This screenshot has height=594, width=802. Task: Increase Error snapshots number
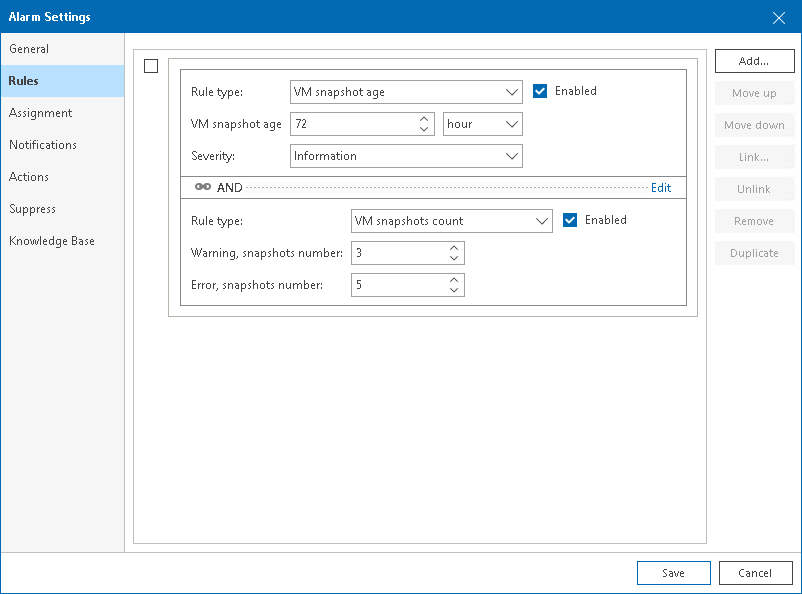pyautogui.click(x=454, y=280)
